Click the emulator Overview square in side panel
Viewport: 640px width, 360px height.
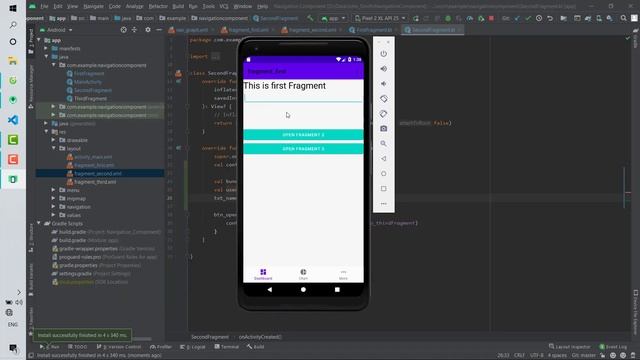click(383, 189)
